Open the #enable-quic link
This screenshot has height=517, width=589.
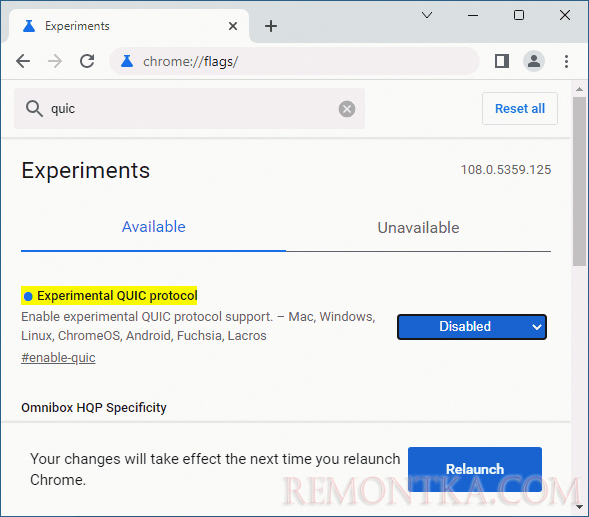tap(58, 358)
